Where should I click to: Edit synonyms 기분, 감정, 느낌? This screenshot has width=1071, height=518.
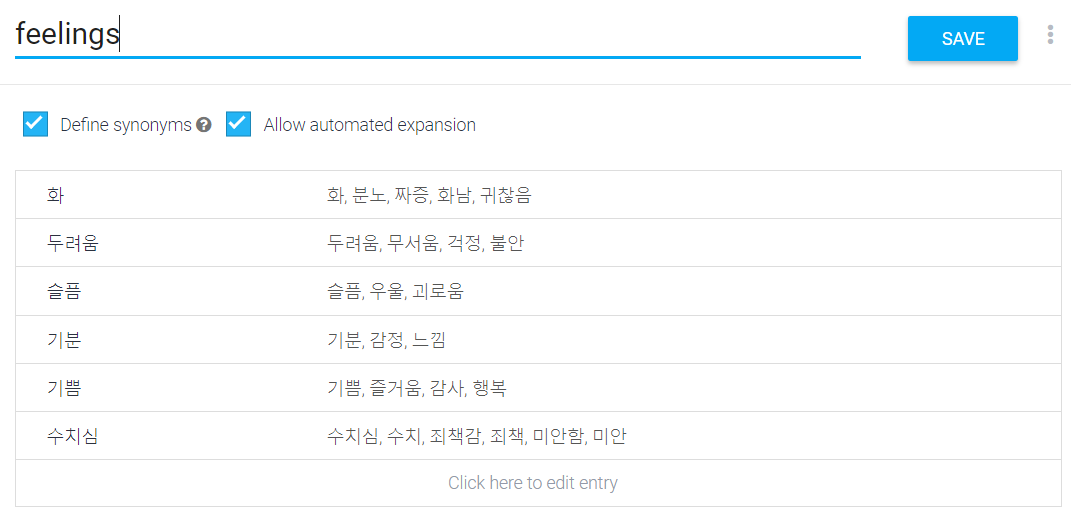387,340
